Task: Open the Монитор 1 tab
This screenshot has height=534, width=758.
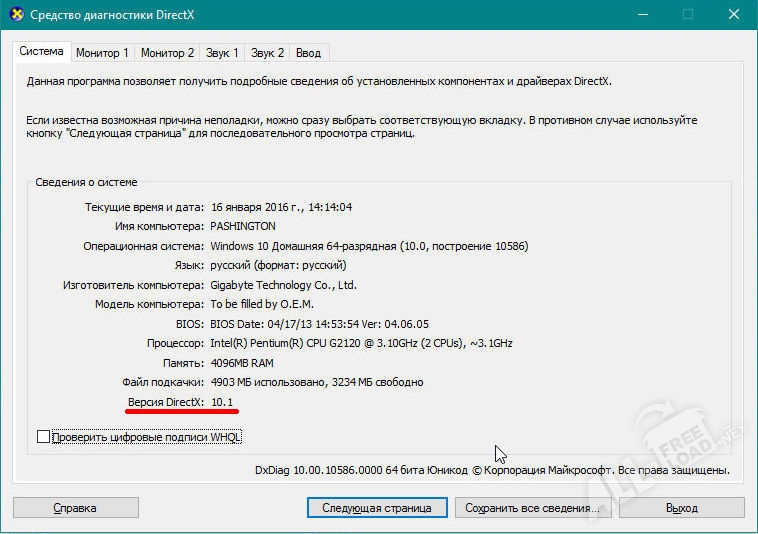Action: (102, 52)
